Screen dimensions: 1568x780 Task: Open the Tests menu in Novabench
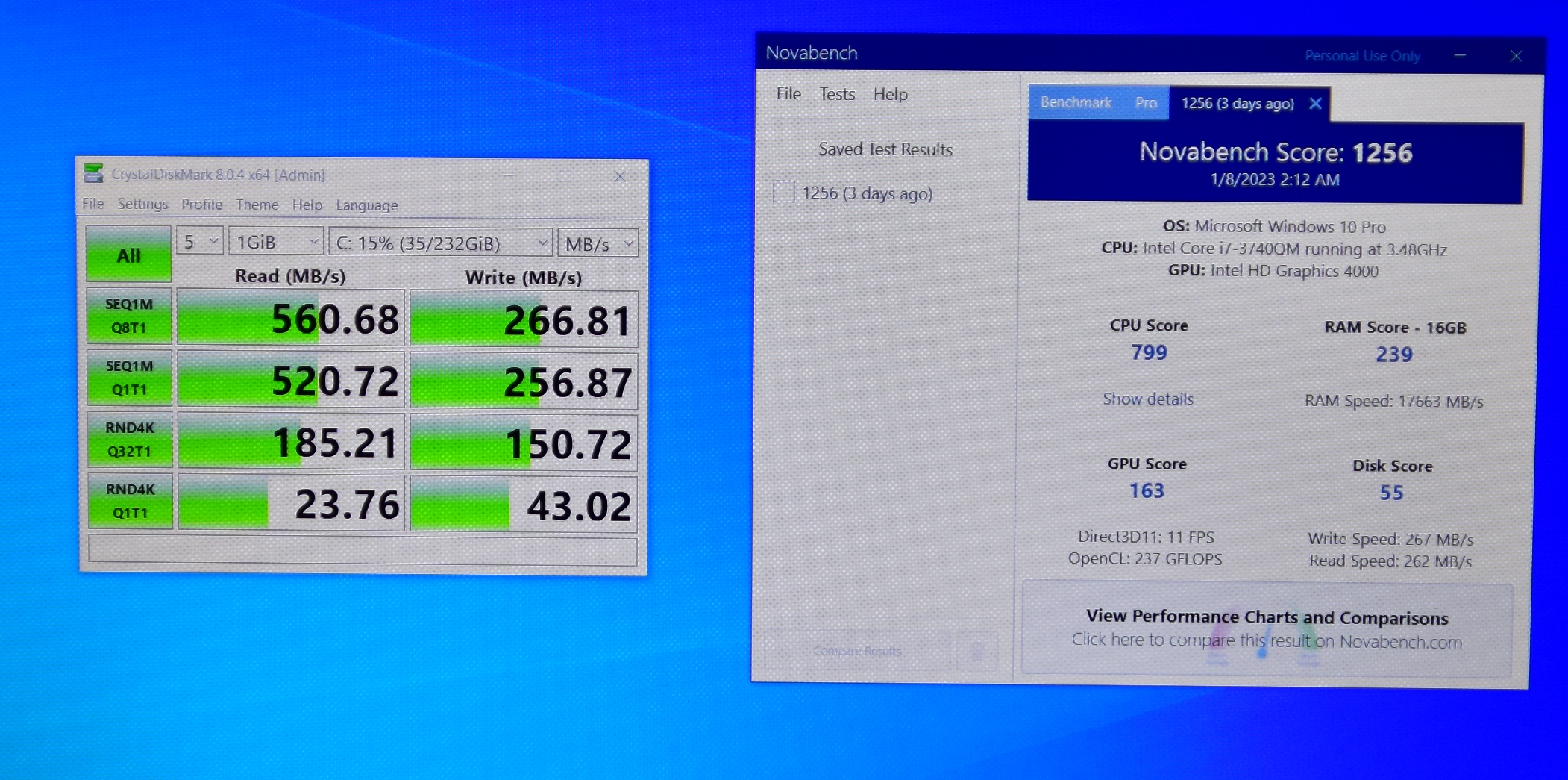(837, 94)
